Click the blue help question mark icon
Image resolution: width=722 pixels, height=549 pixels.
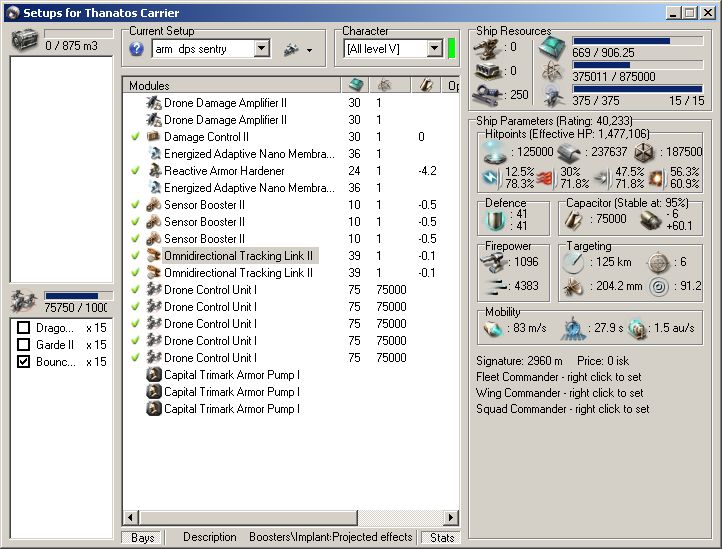pyautogui.click(x=136, y=49)
